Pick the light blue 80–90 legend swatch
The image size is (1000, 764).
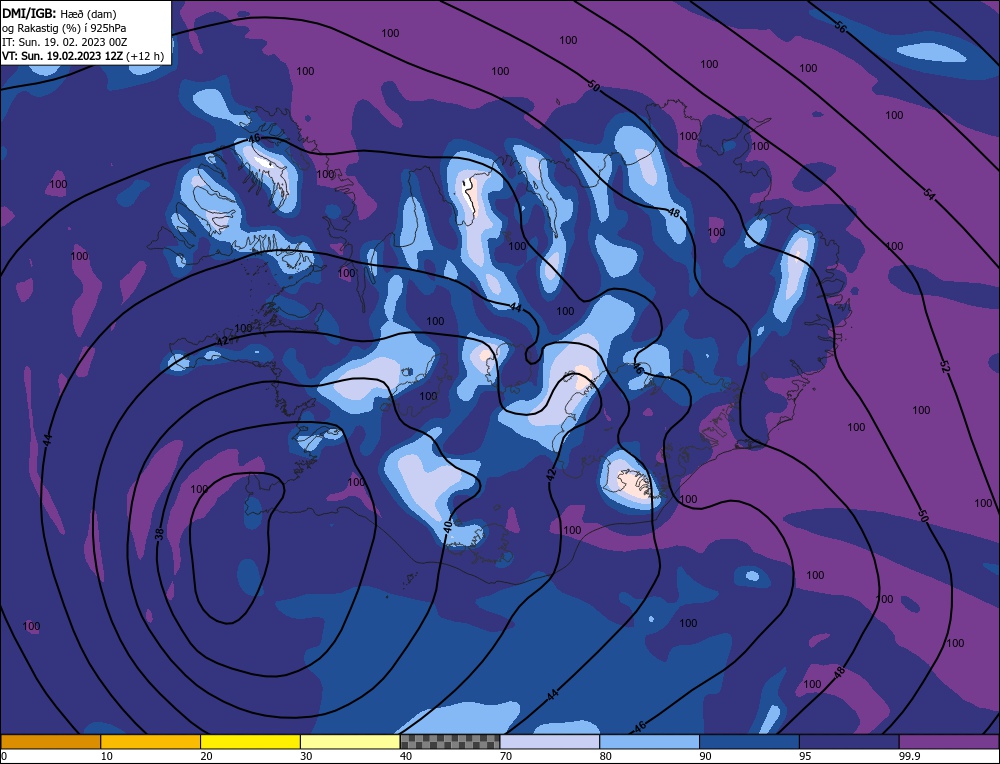click(649, 741)
